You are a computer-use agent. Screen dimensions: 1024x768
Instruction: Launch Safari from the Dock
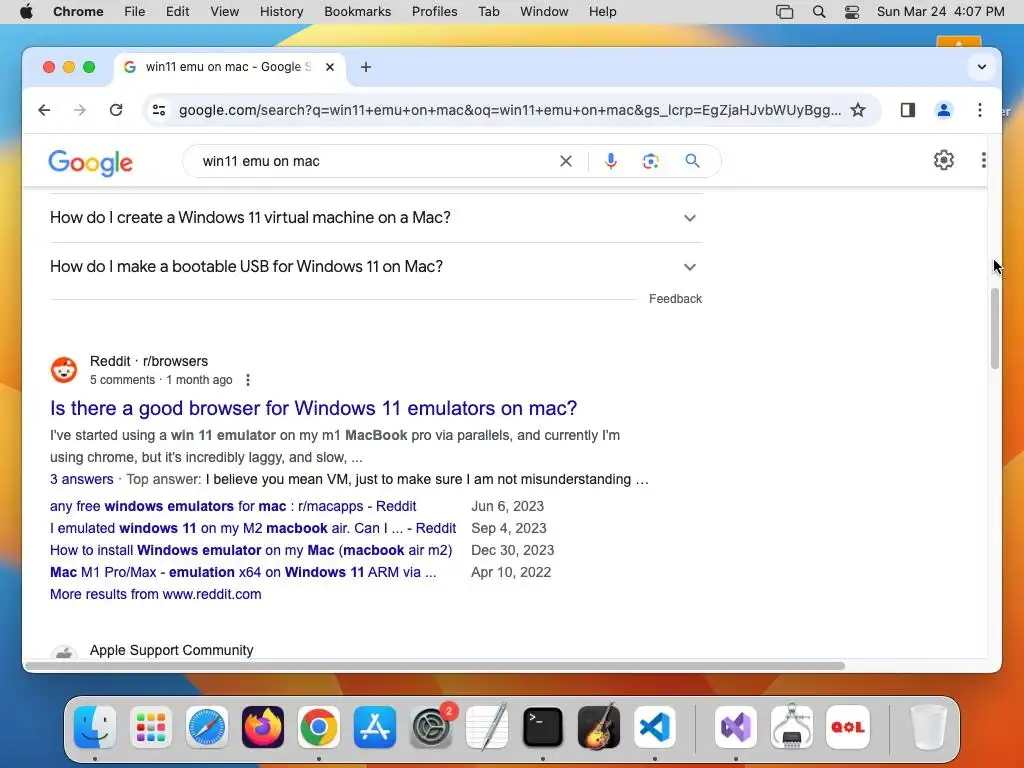click(207, 727)
